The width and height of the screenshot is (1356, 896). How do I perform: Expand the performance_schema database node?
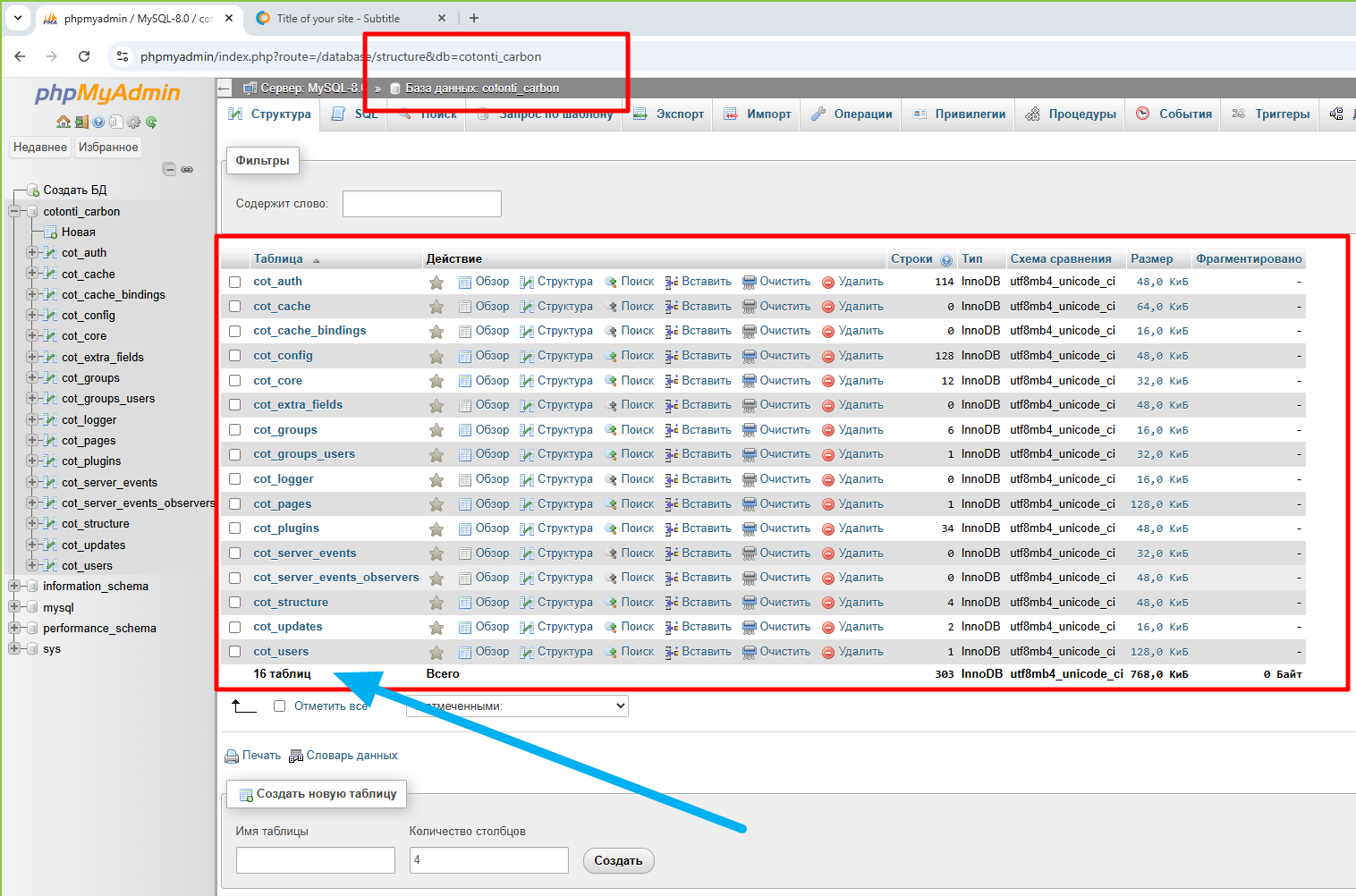14,628
